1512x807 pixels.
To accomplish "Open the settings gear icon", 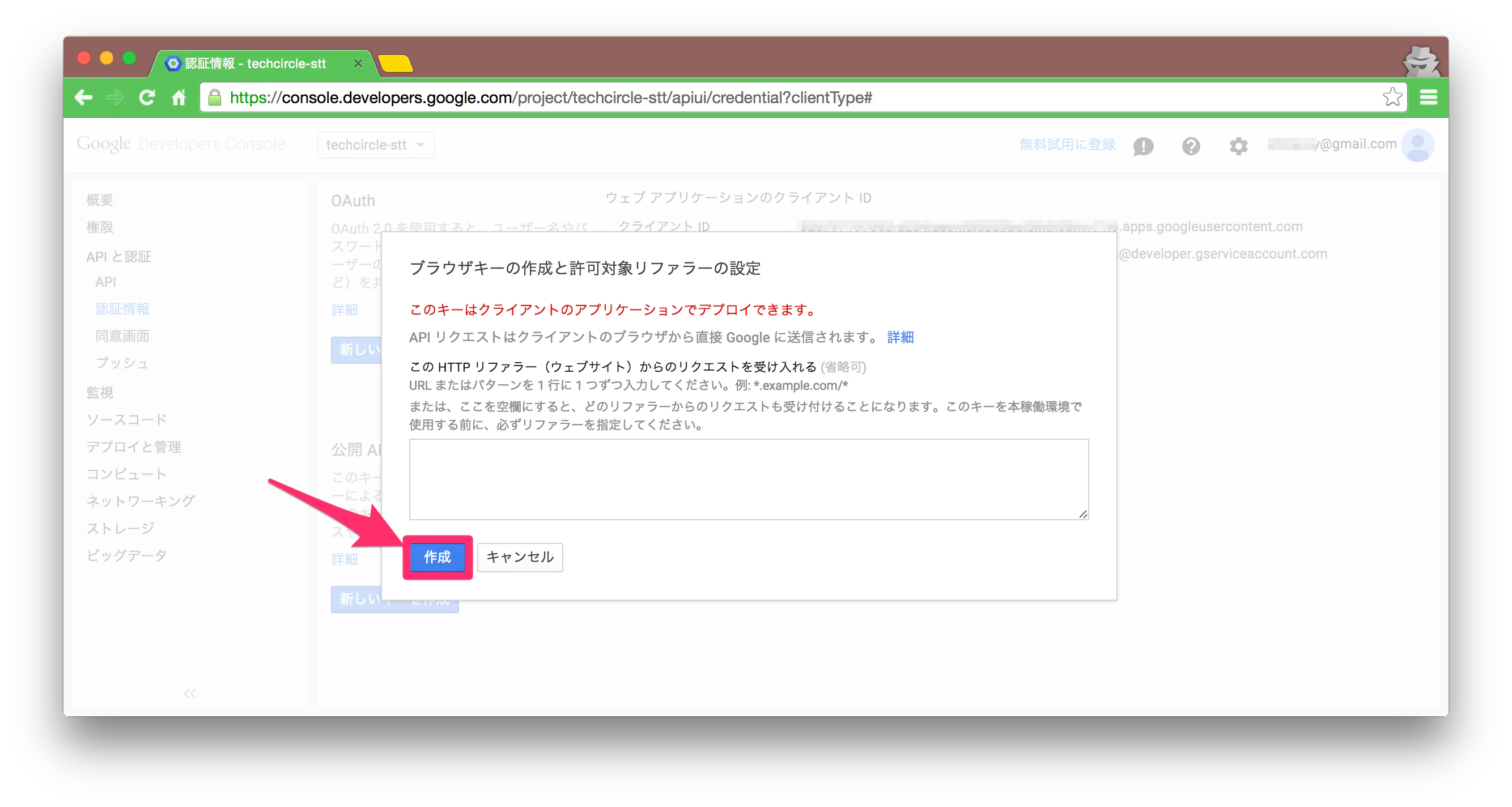I will (1238, 146).
